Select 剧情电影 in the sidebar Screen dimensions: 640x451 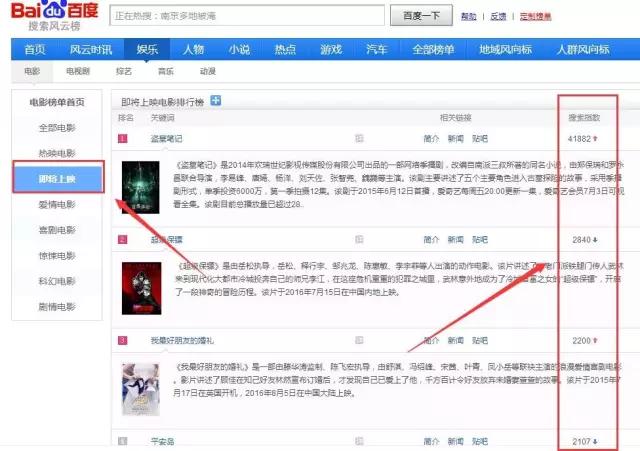[57, 307]
